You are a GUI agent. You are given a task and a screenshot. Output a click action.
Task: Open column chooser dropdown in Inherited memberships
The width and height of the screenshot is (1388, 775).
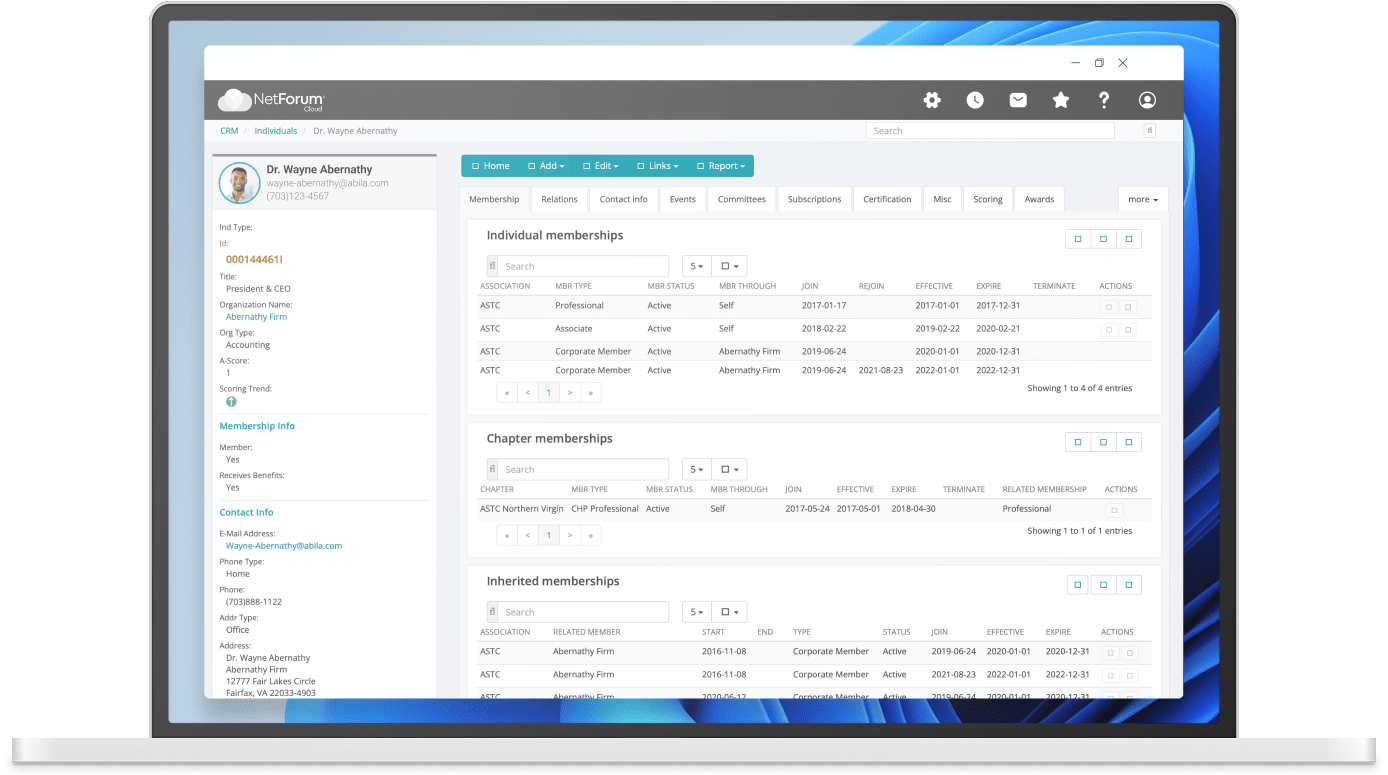click(730, 612)
